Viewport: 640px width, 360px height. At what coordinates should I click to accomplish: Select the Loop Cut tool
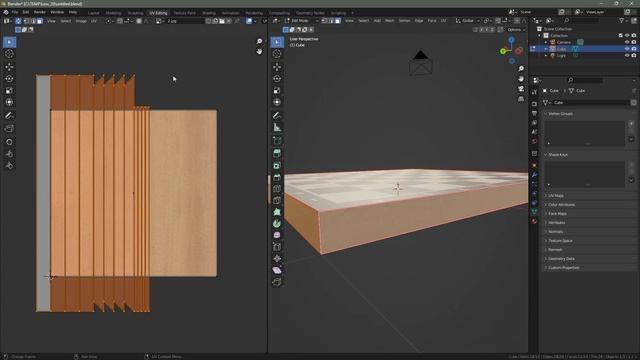(x=277, y=189)
